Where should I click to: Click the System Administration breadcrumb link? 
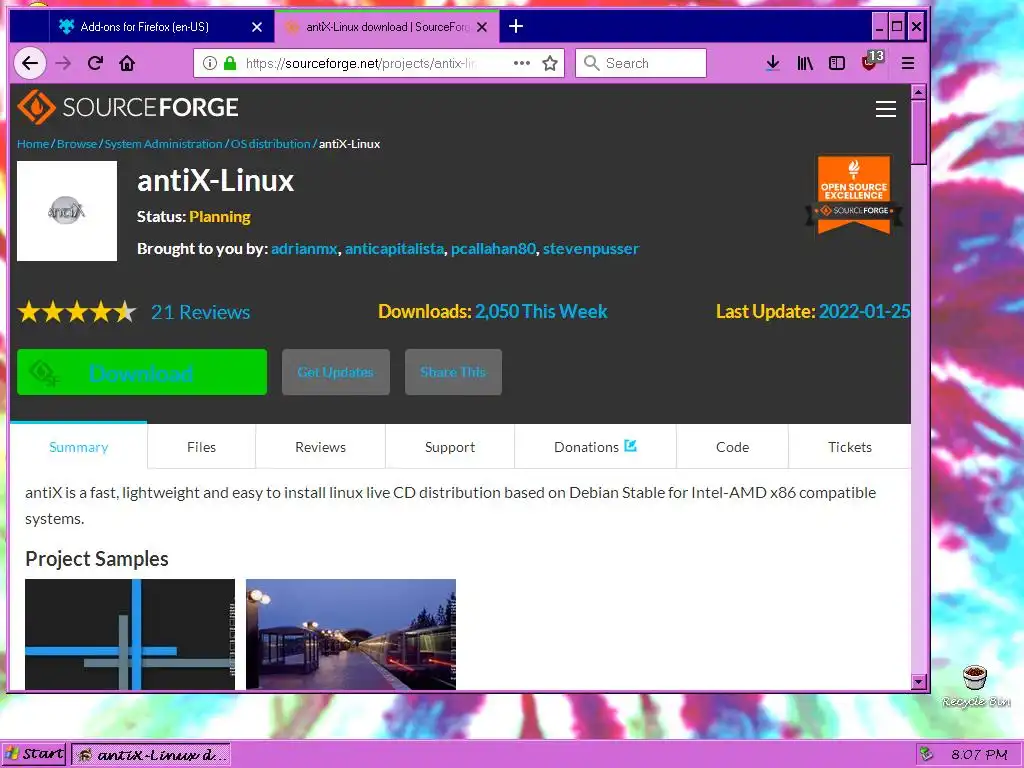click(163, 144)
